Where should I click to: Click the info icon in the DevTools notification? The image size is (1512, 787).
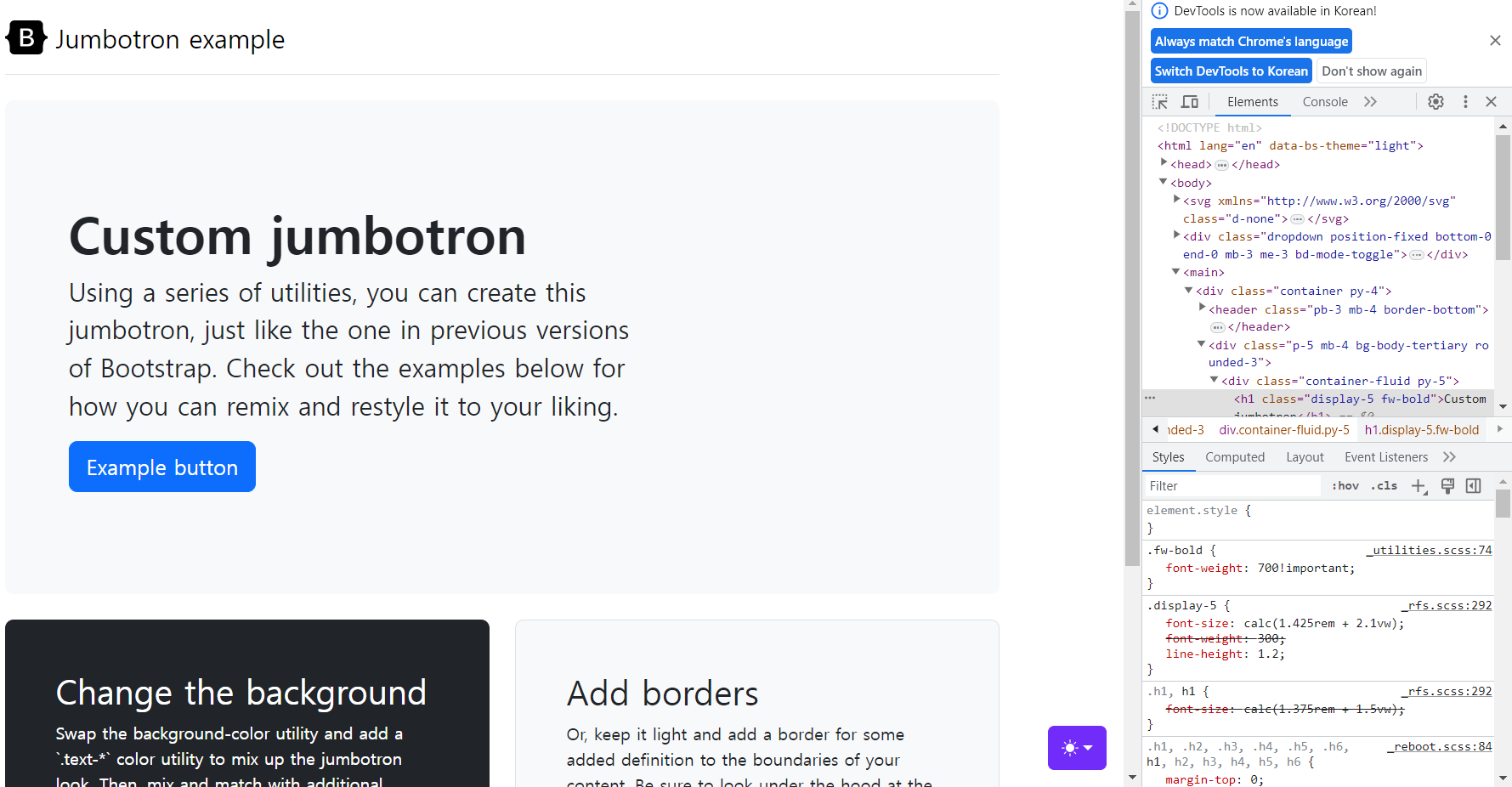[1159, 11]
